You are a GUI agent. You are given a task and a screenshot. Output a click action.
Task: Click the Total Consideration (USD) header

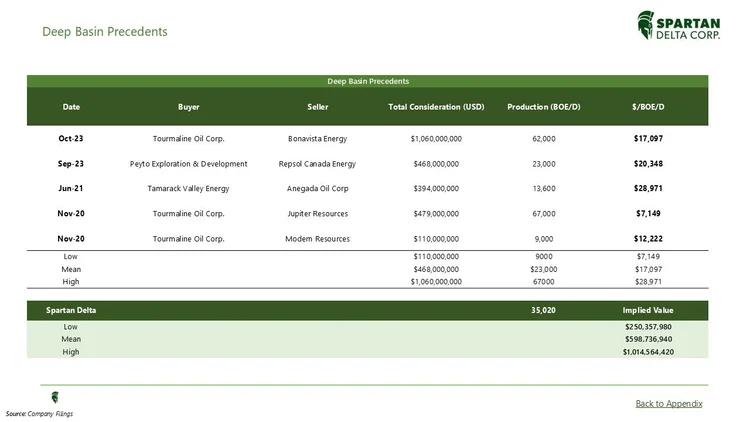coord(436,107)
